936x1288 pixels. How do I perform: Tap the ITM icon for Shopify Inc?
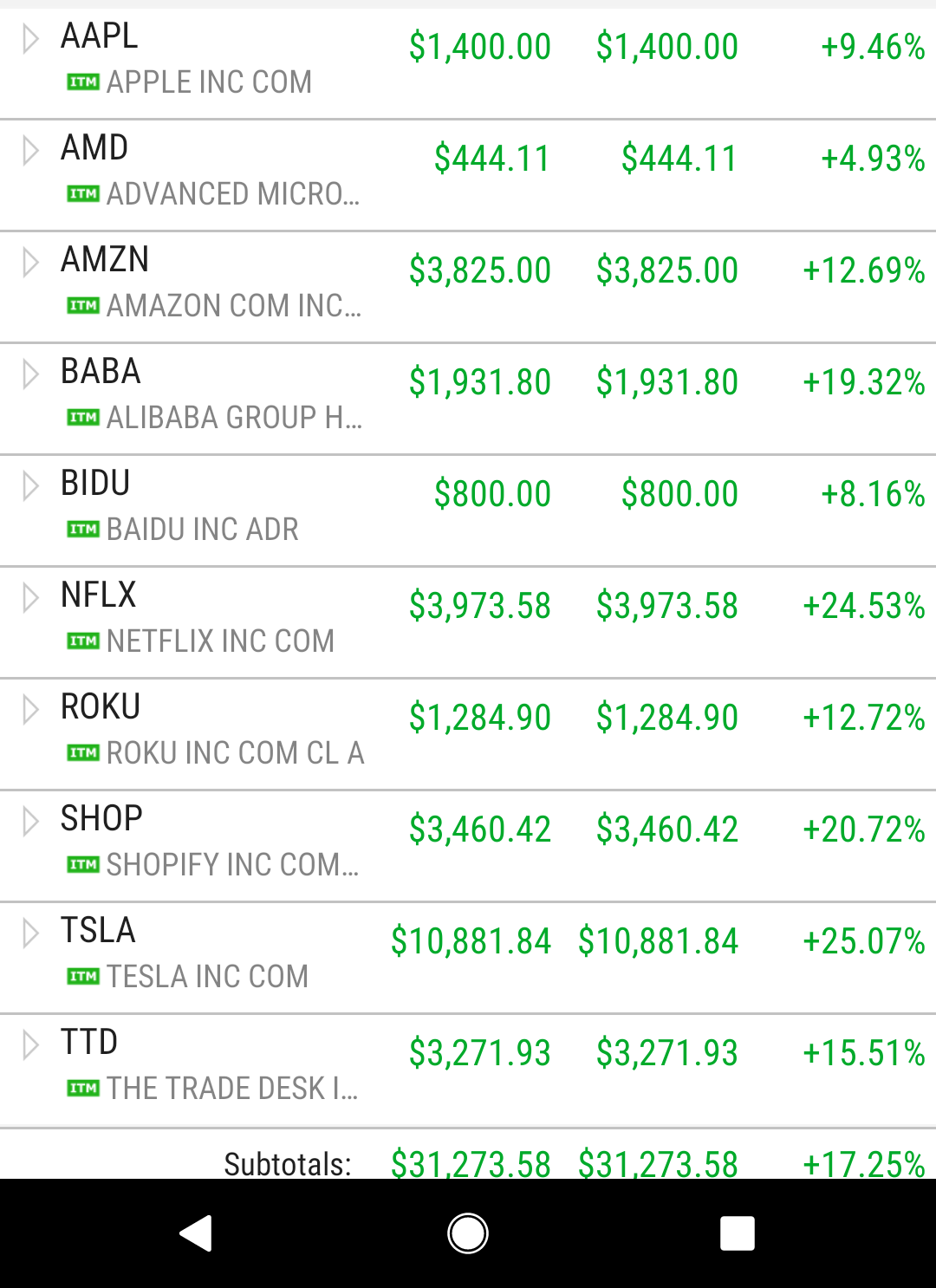tap(83, 865)
